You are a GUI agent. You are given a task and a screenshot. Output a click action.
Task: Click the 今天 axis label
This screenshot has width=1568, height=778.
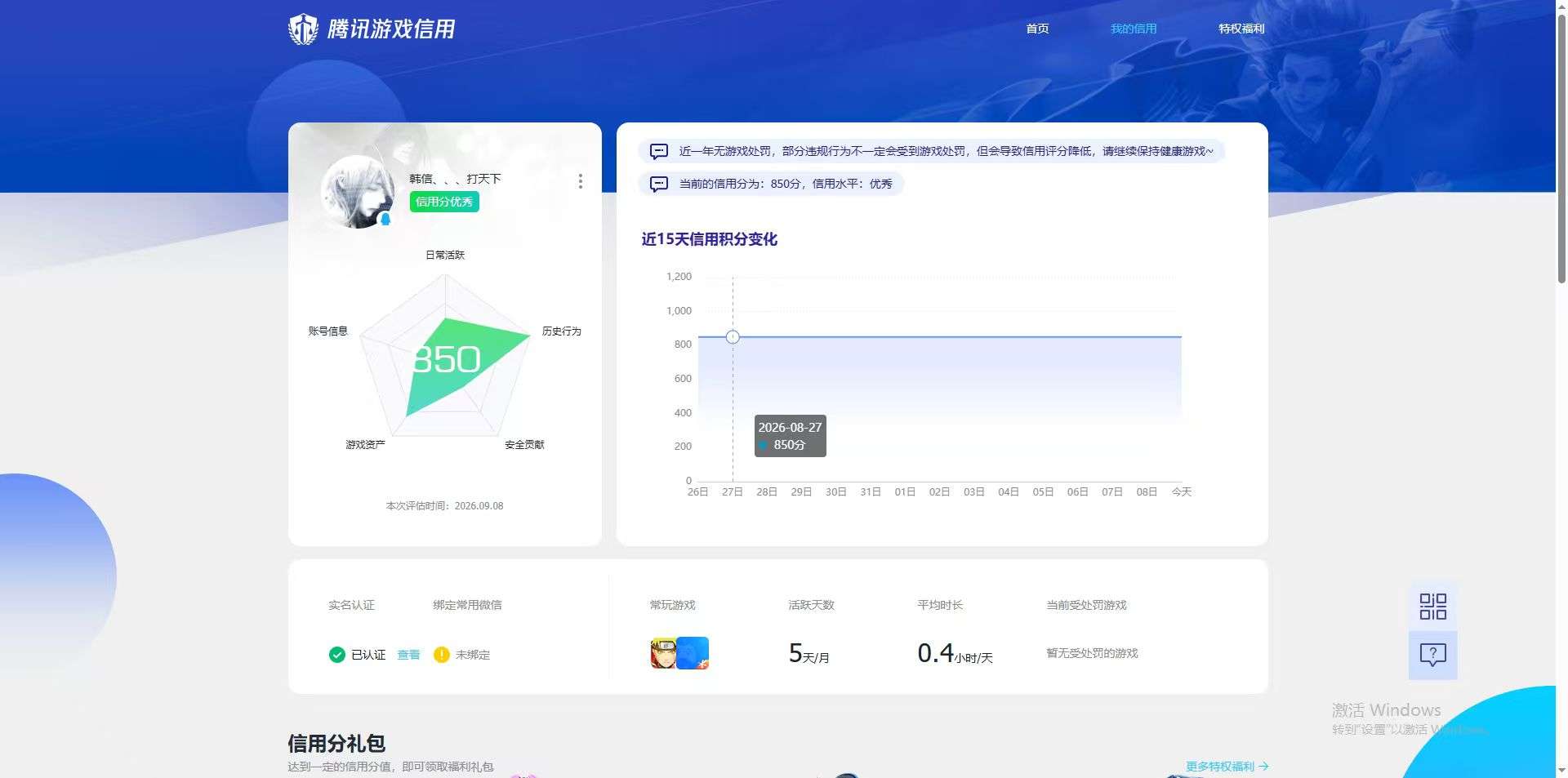(x=1182, y=492)
